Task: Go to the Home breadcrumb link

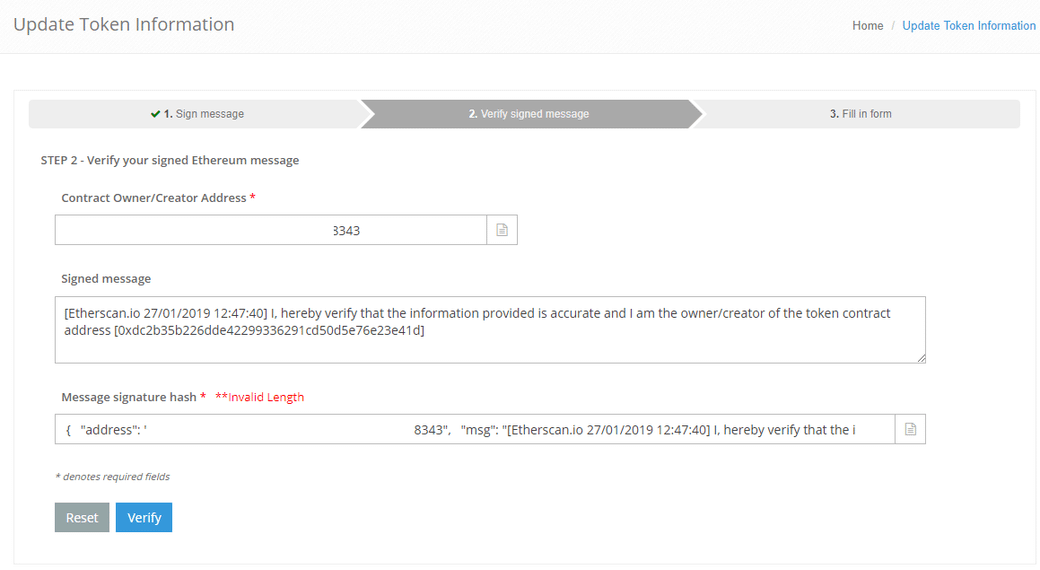Action: click(867, 26)
